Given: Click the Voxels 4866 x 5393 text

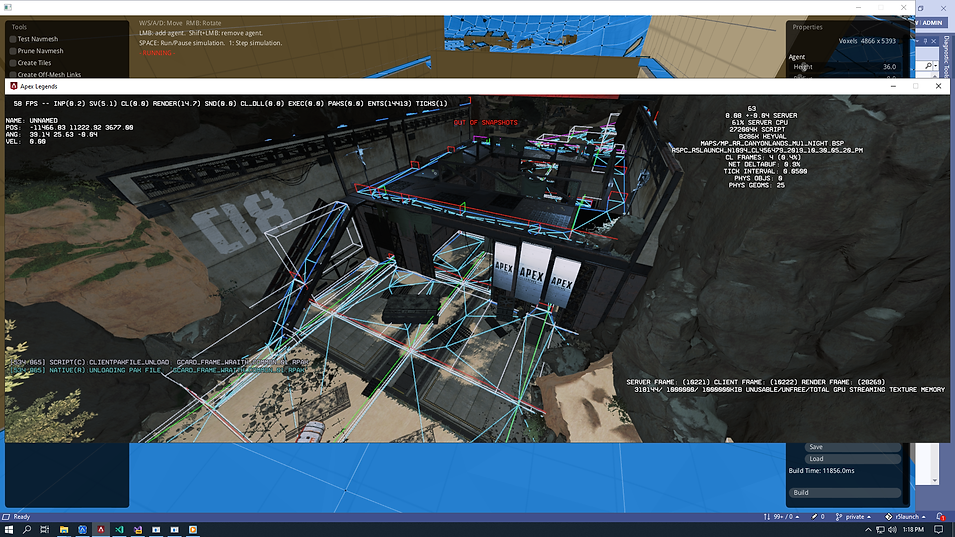Looking at the screenshot, I should (x=867, y=41).
